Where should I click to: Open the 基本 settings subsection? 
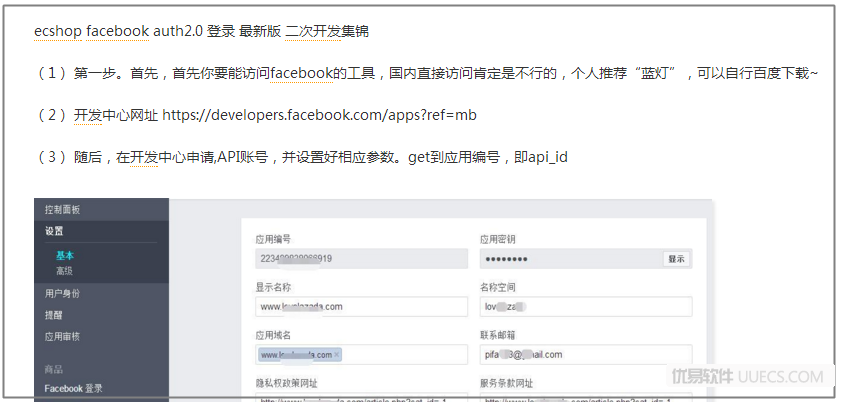[x=65, y=256]
